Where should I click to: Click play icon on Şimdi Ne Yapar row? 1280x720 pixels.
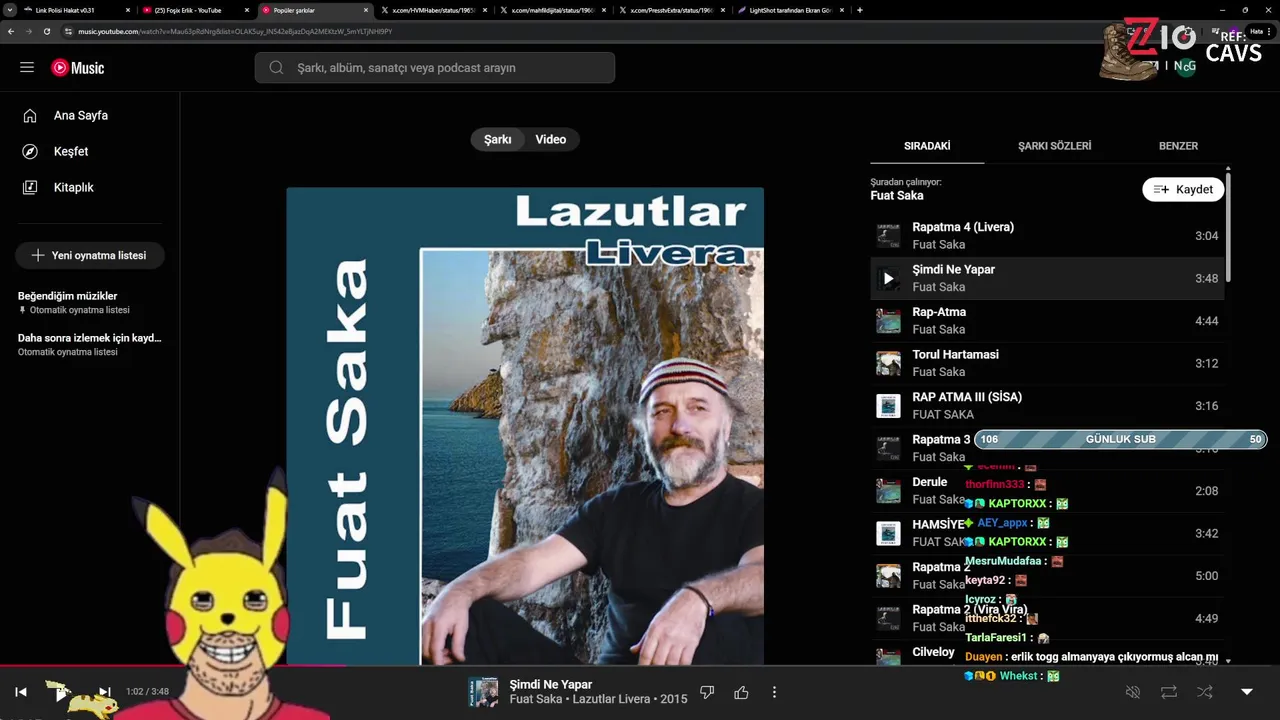click(888, 279)
